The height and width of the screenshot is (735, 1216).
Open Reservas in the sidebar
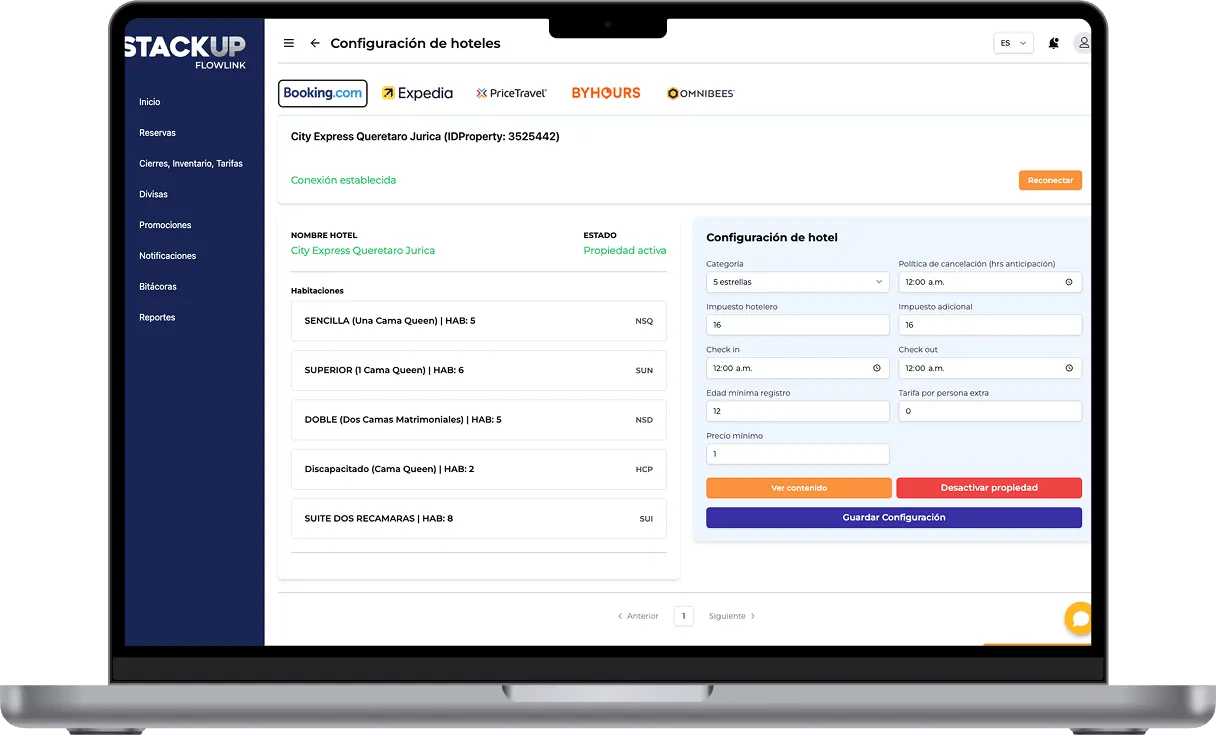point(157,133)
